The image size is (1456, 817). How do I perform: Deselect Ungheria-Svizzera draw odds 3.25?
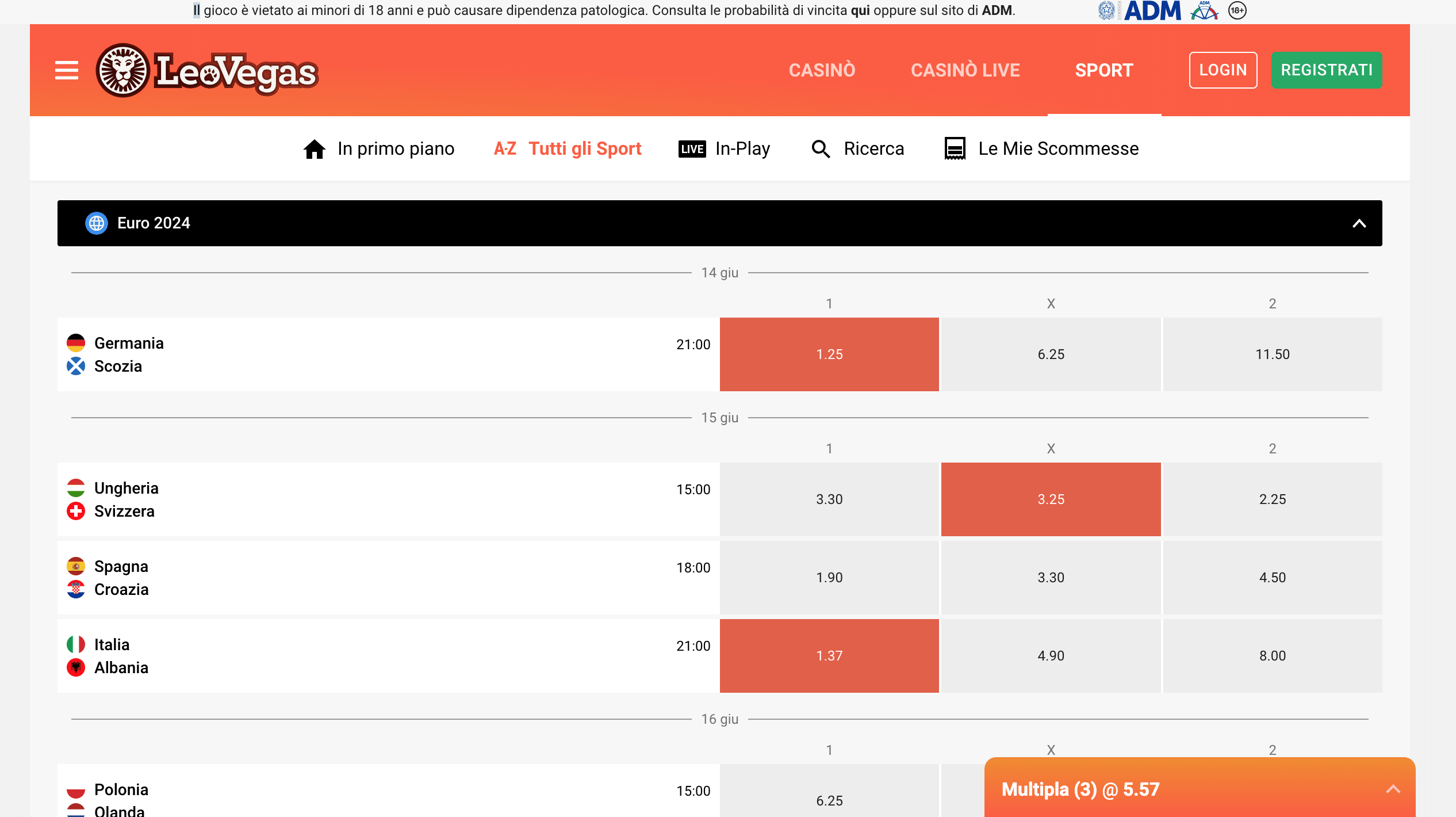pos(1051,499)
